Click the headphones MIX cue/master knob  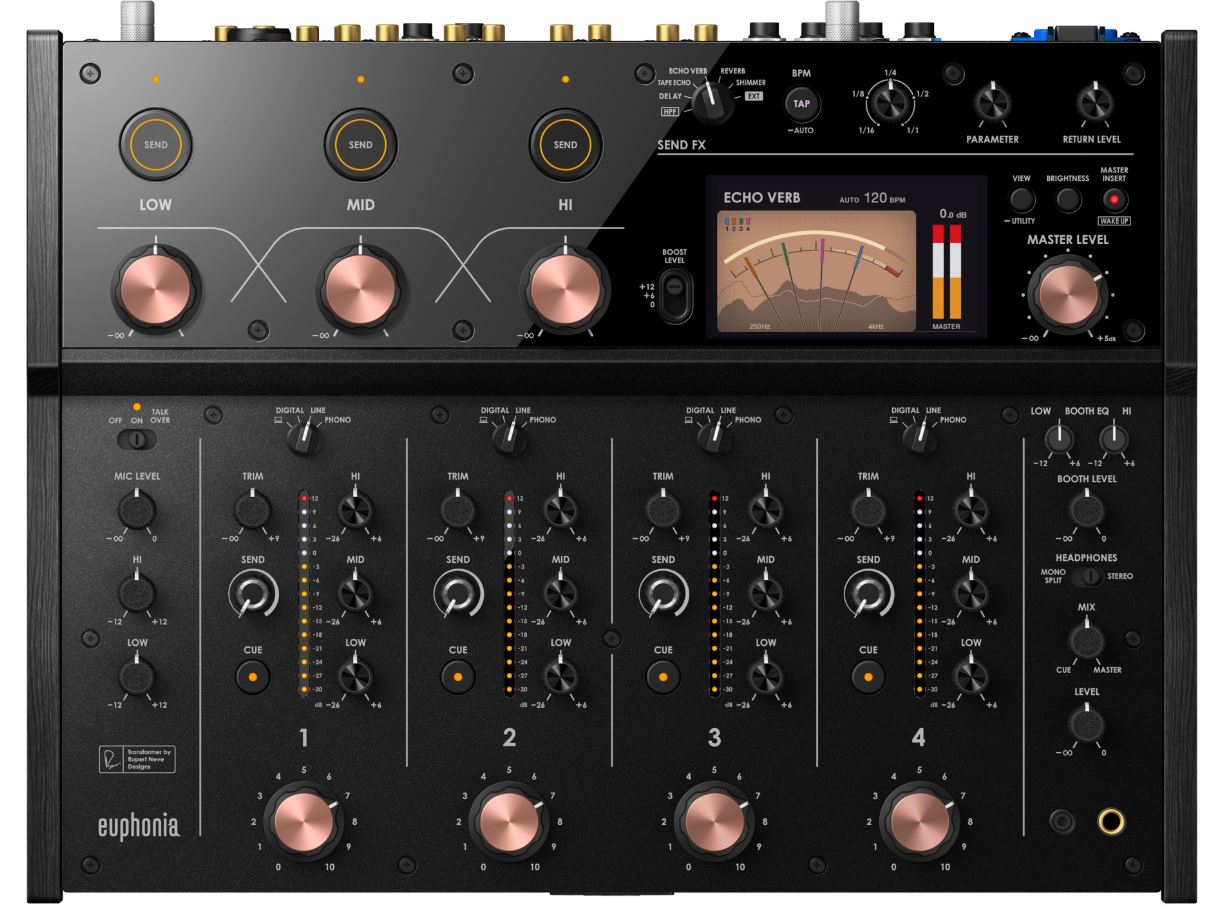click(1085, 639)
